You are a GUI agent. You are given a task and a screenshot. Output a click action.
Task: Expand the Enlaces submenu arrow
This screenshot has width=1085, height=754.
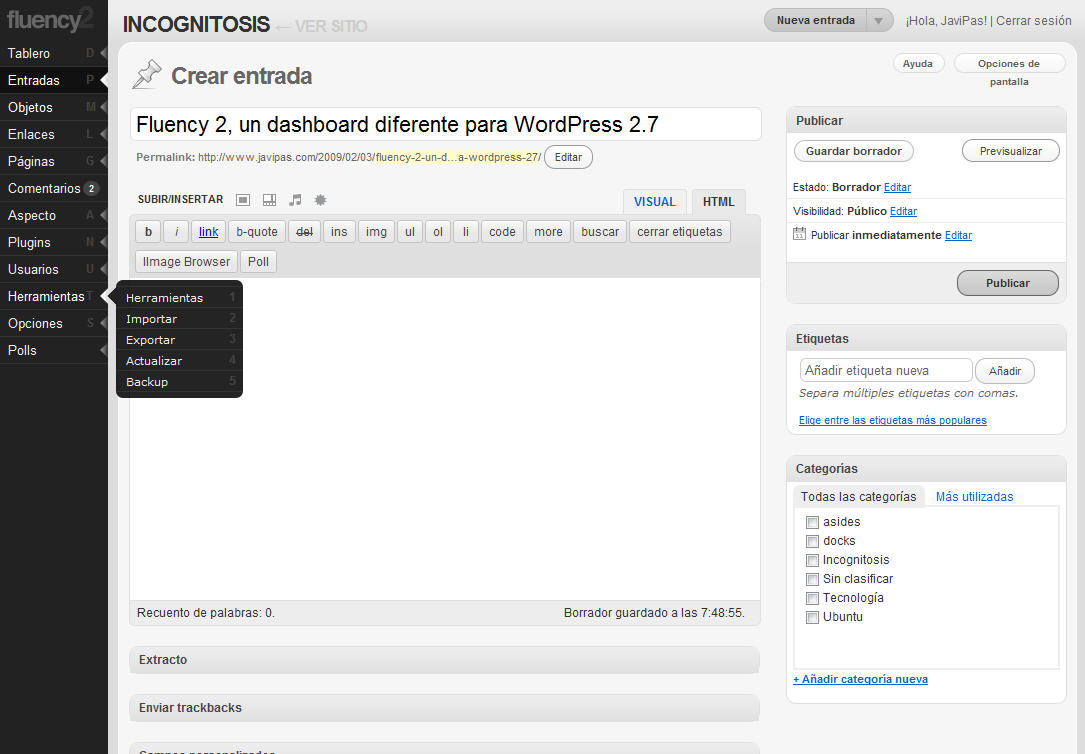click(x=103, y=134)
